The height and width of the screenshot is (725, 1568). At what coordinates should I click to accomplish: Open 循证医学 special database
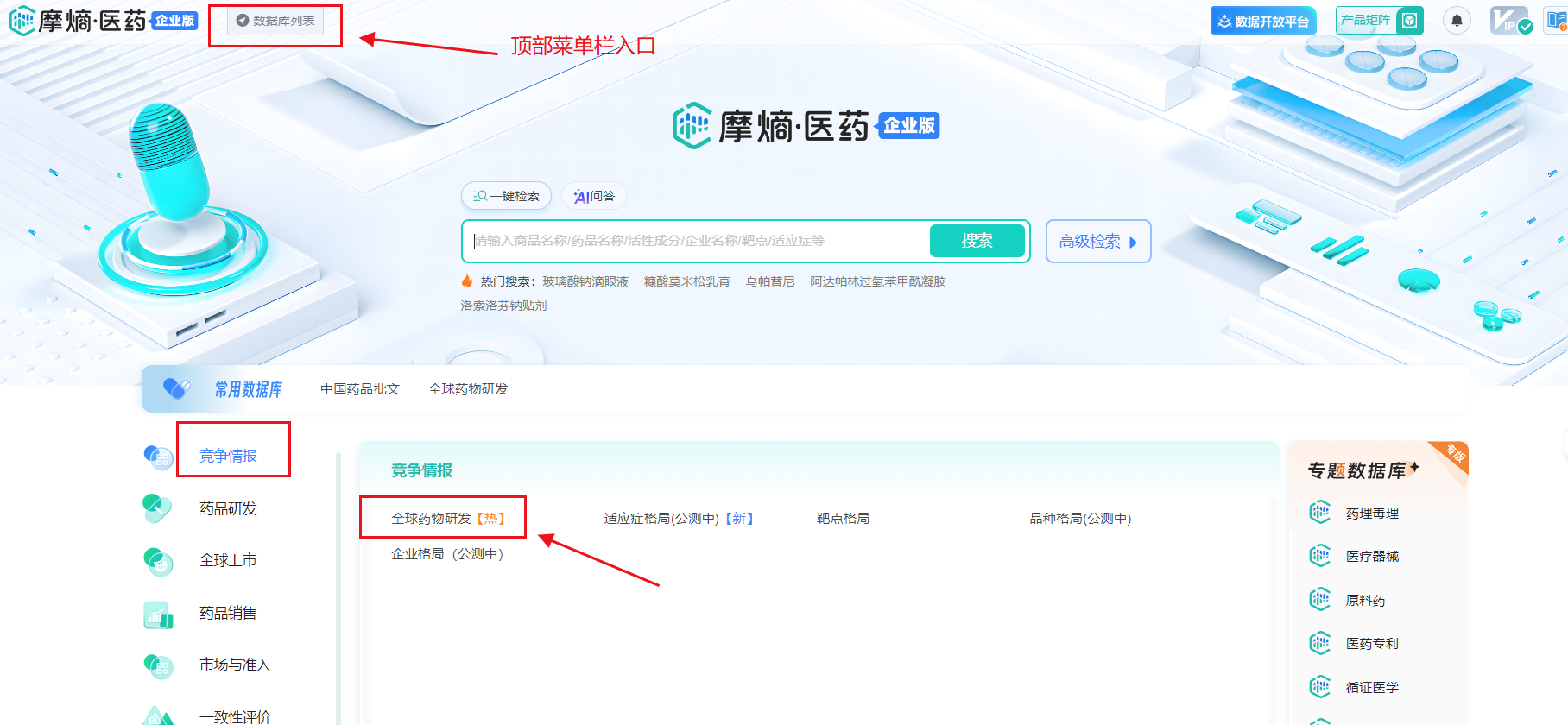(x=1372, y=687)
